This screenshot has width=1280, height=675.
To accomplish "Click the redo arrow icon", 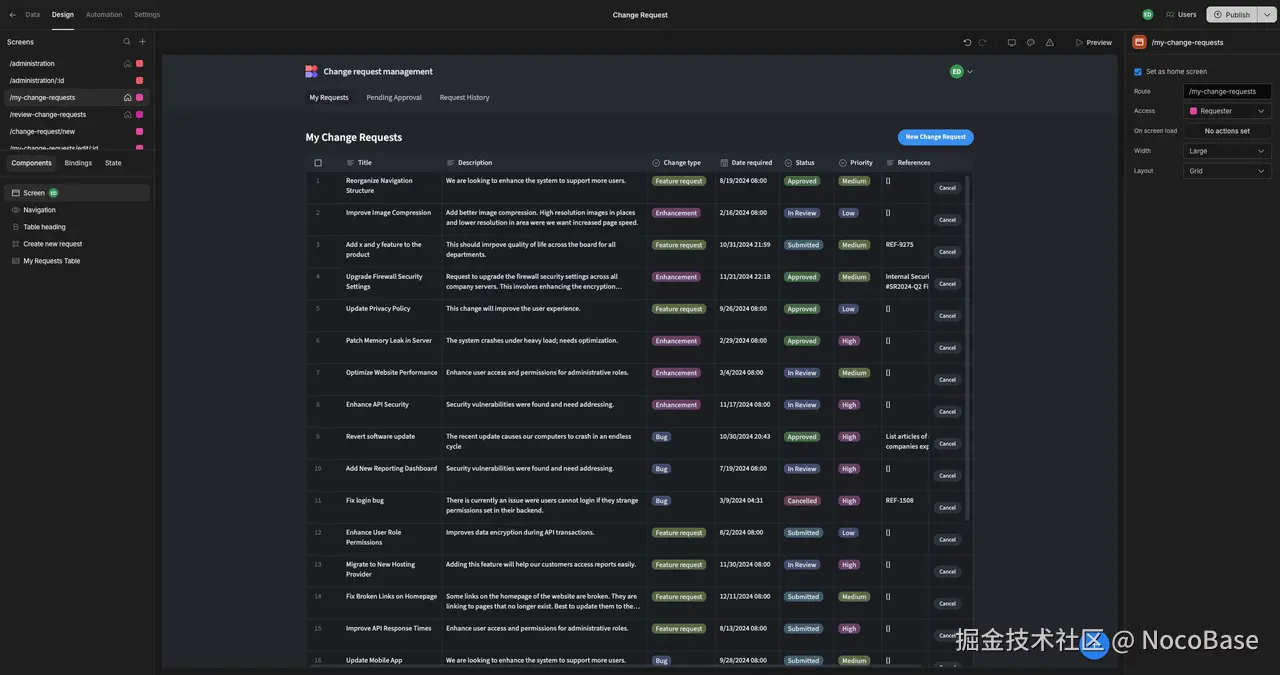I will click(x=982, y=42).
